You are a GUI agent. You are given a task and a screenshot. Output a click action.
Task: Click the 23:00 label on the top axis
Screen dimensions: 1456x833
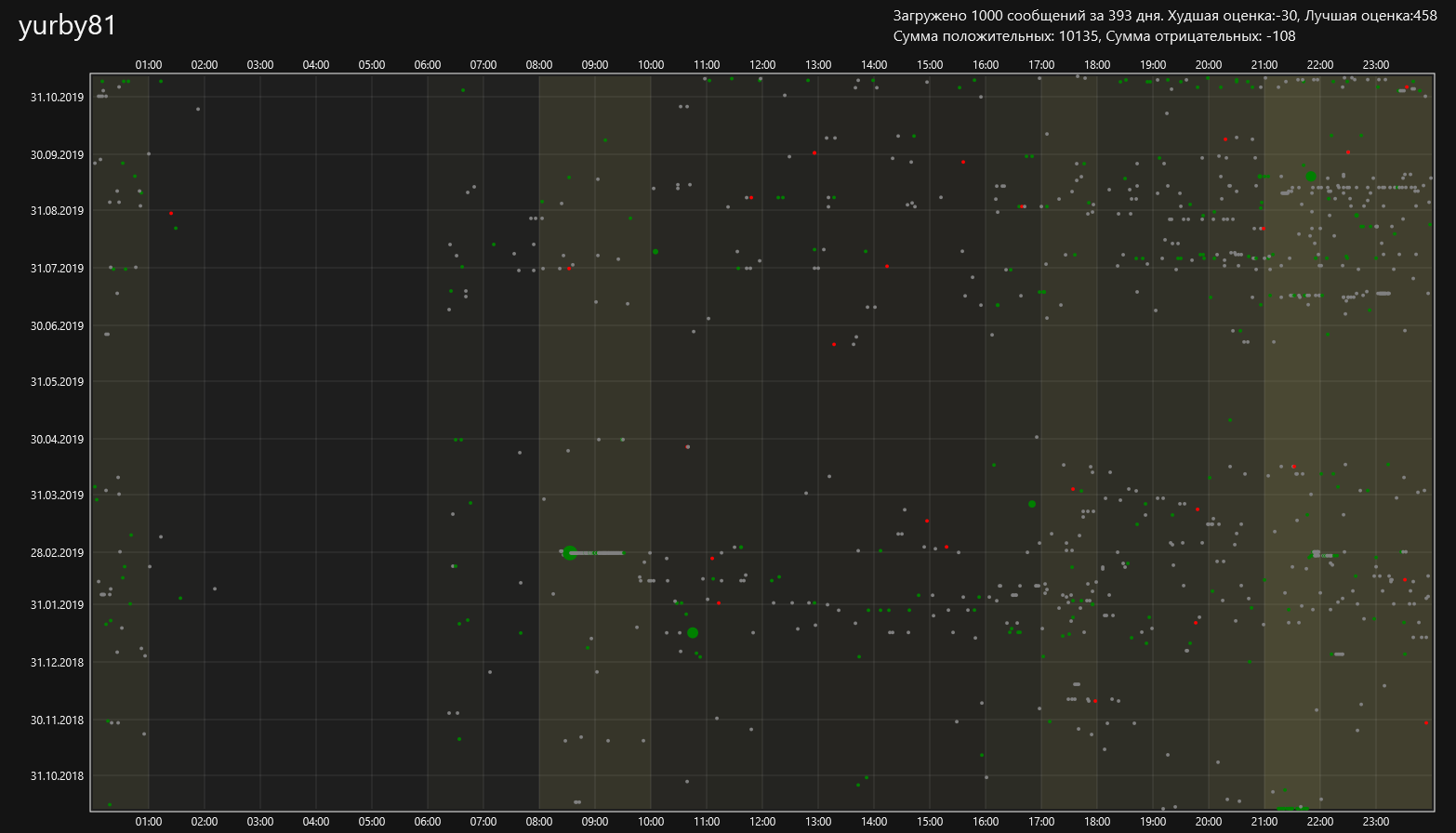pos(1376,65)
